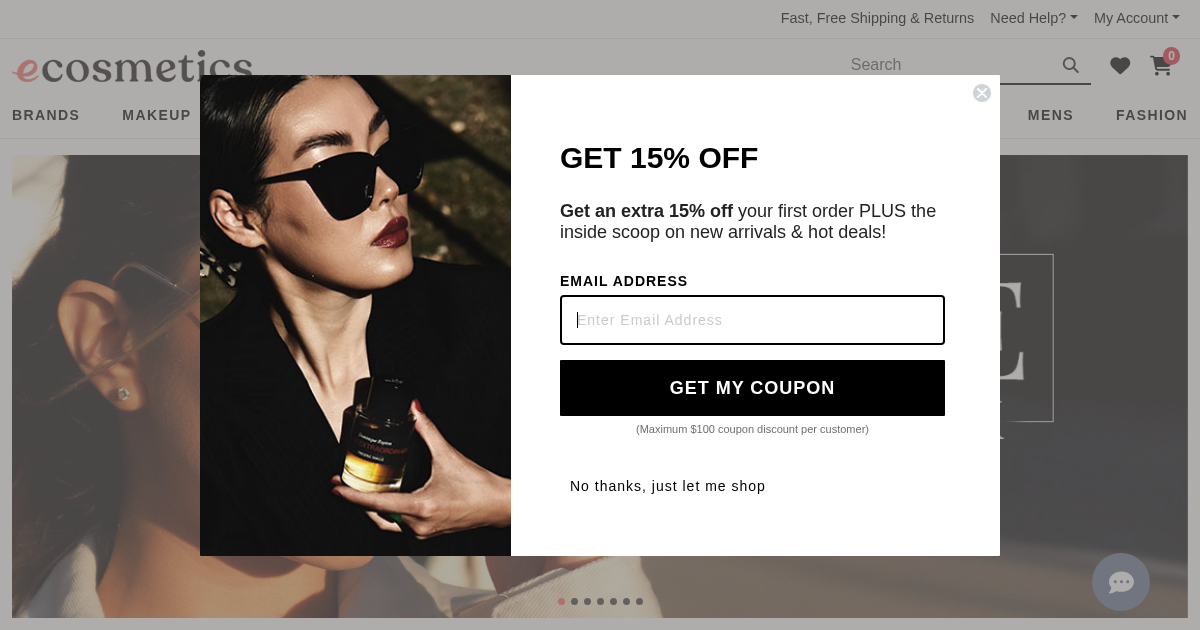Close the 15% off popup
Image resolution: width=1200 pixels, height=630 pixels.
tap(982, 93)
